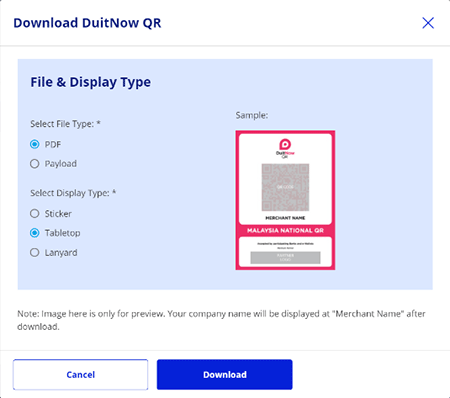The height and width of the screenshot is (398, 450).
Task: Click the 'Sample:' label
Action: (252, 115)
